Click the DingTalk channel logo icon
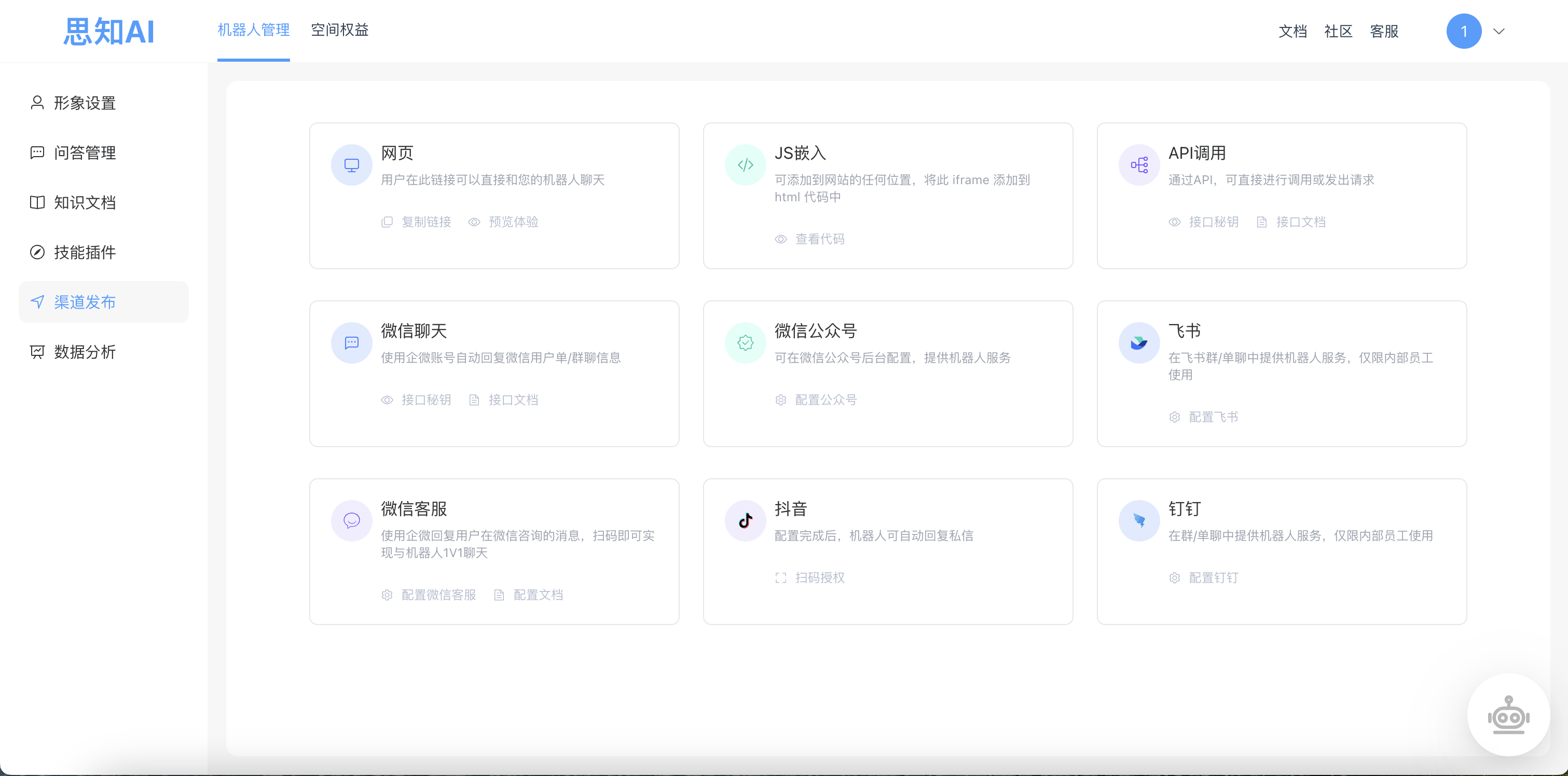 coord(1139,520)
